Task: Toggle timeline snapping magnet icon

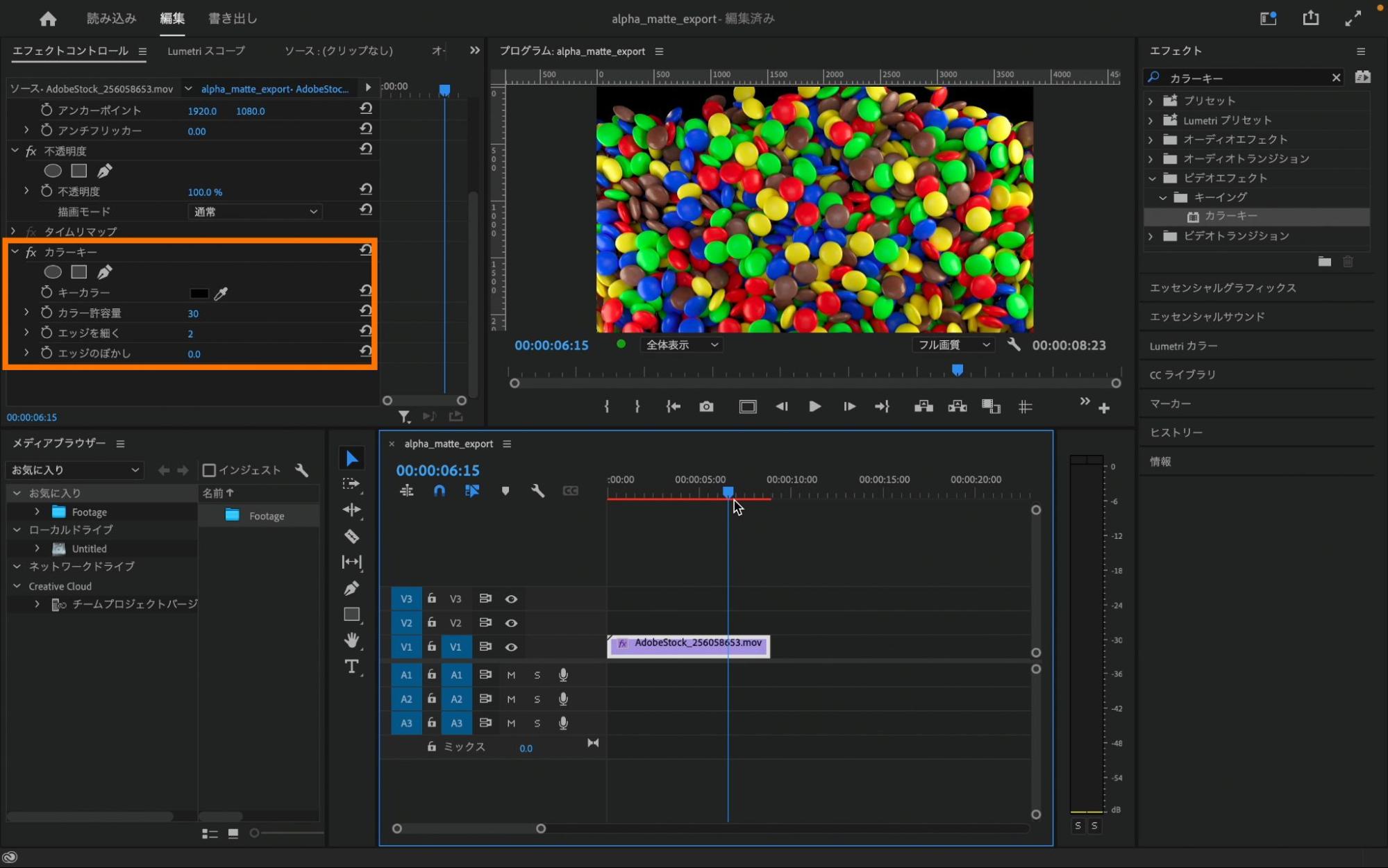Action: point(440,491)
